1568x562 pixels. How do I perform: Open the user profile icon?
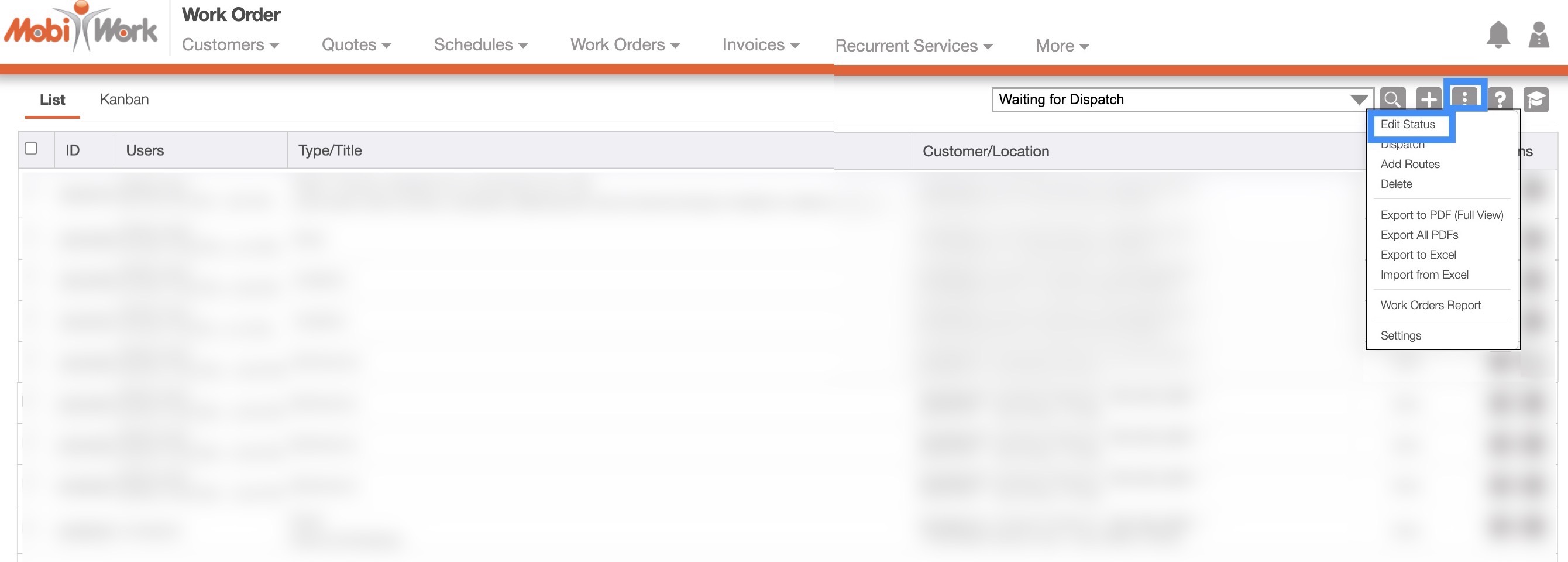click(x=1538, y=35)
